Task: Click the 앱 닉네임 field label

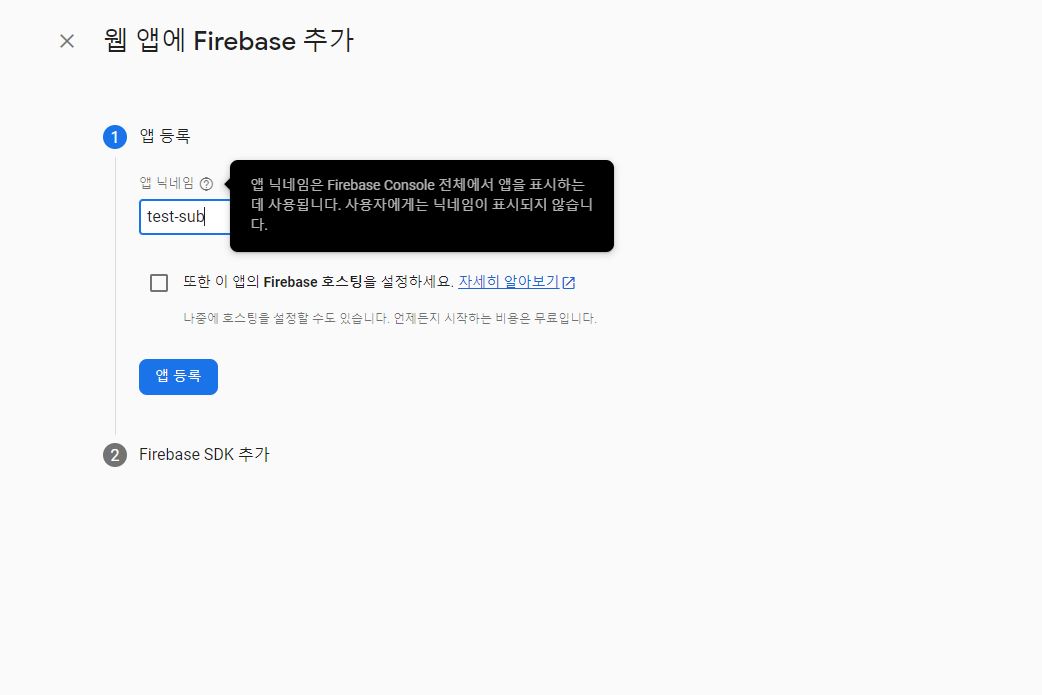Action: point(167,183)
